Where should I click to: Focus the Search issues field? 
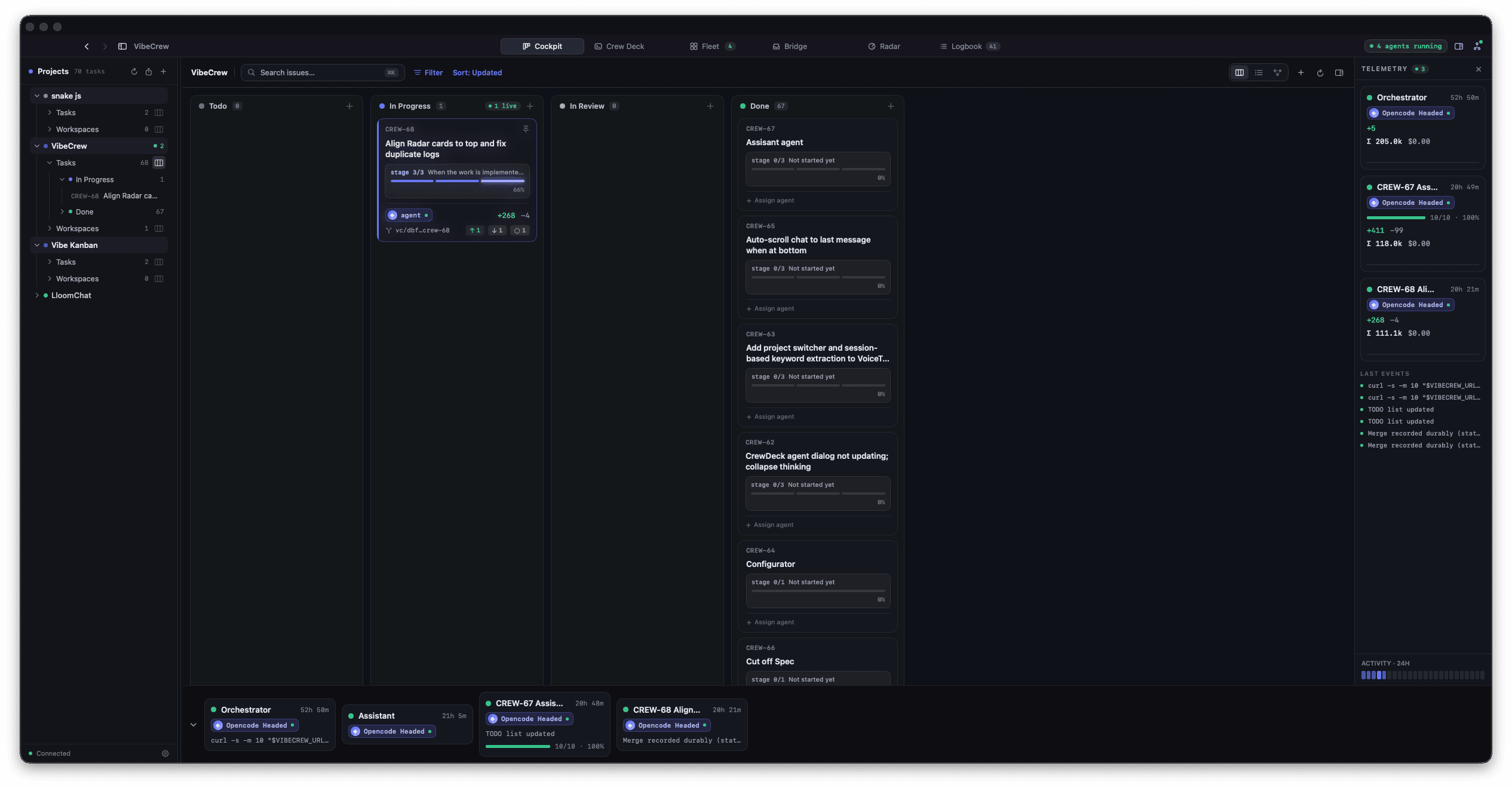pyautogui.click(x=323, y=72)
